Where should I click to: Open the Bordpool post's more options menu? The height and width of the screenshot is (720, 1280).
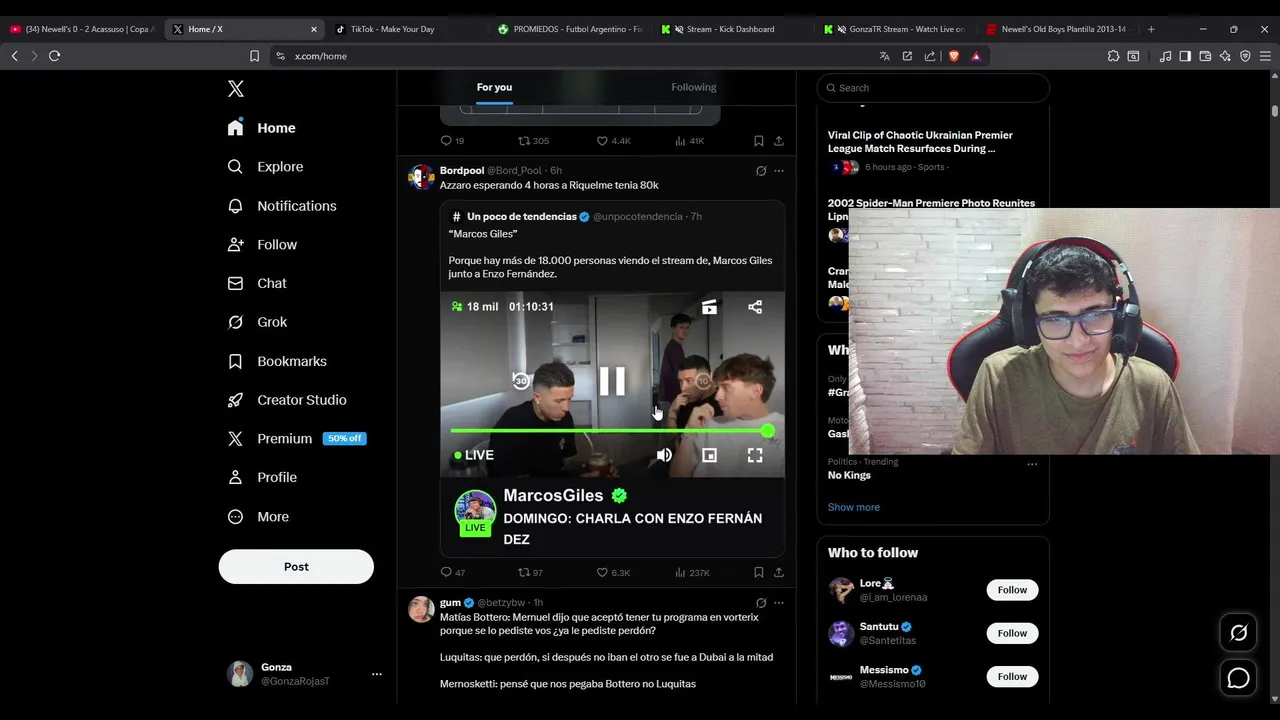pos(779,171)
